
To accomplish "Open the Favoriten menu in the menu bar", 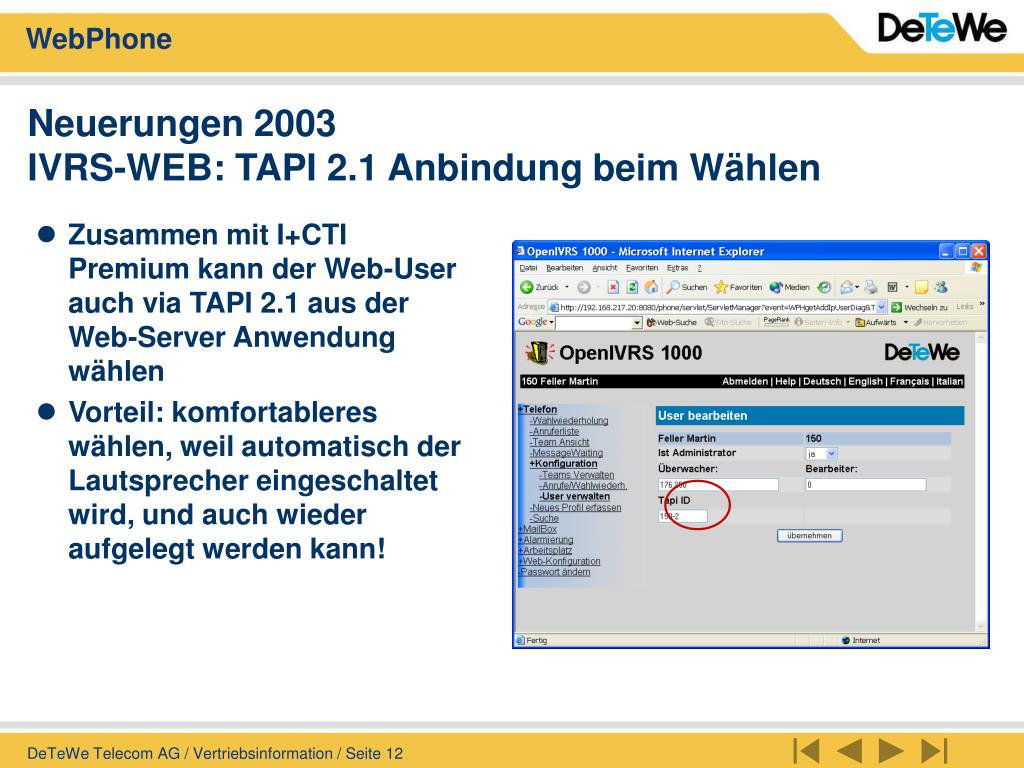I will tap(642, 268).
